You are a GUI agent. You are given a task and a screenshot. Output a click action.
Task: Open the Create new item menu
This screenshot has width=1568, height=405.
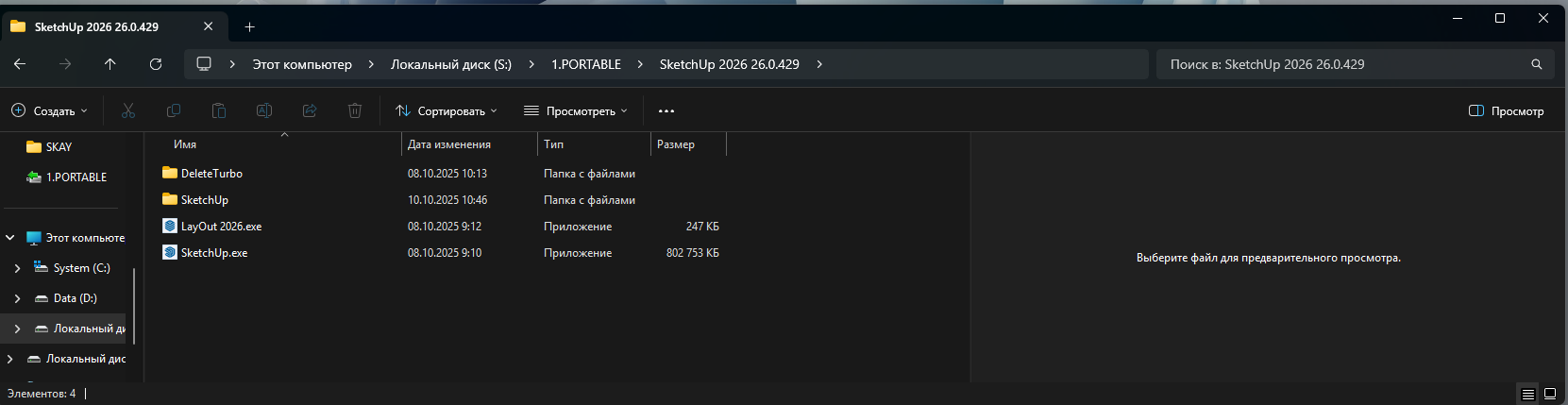tap(49, 110)
